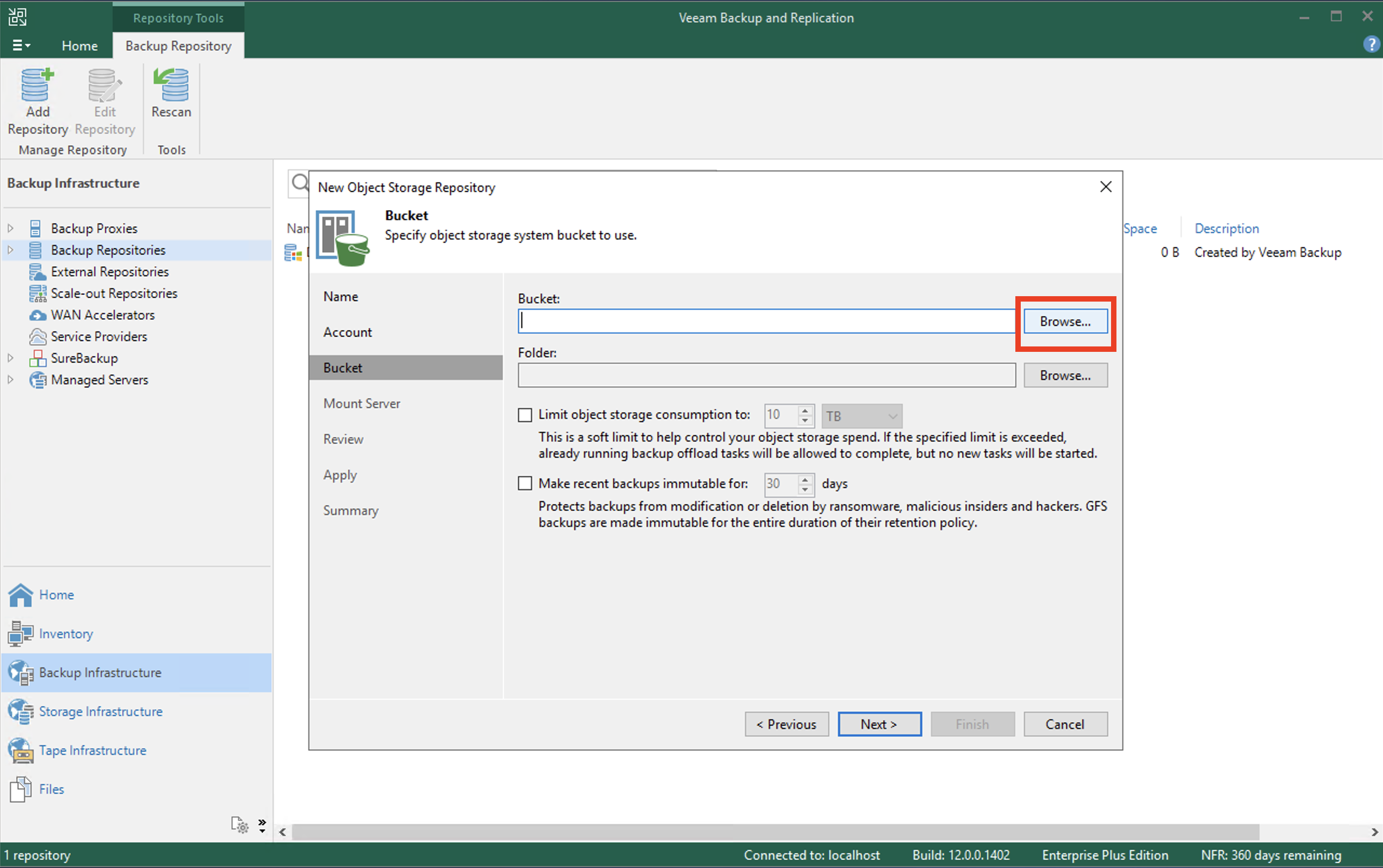Select the Scale-out Repositories icon
Image resolution: width=1383 pixels, height=868 pixels.
coord(37,293)
